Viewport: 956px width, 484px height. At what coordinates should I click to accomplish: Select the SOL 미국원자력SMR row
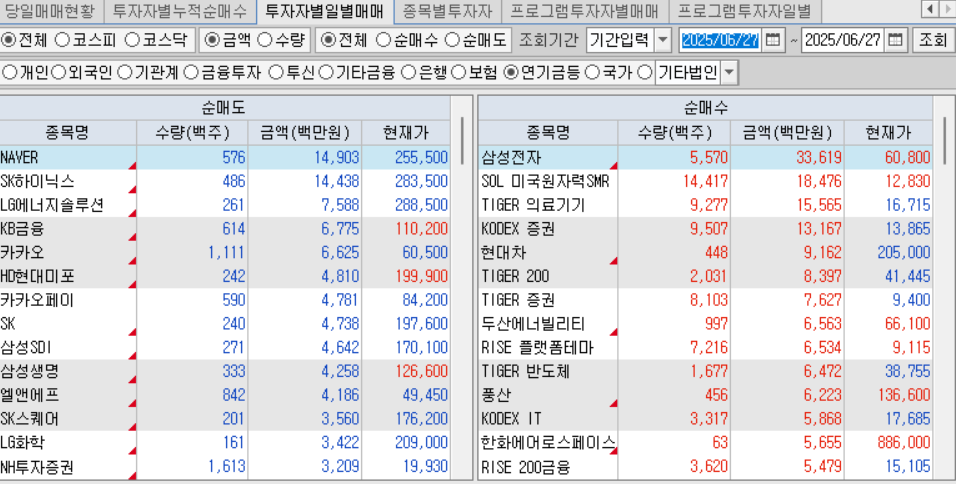705,181
